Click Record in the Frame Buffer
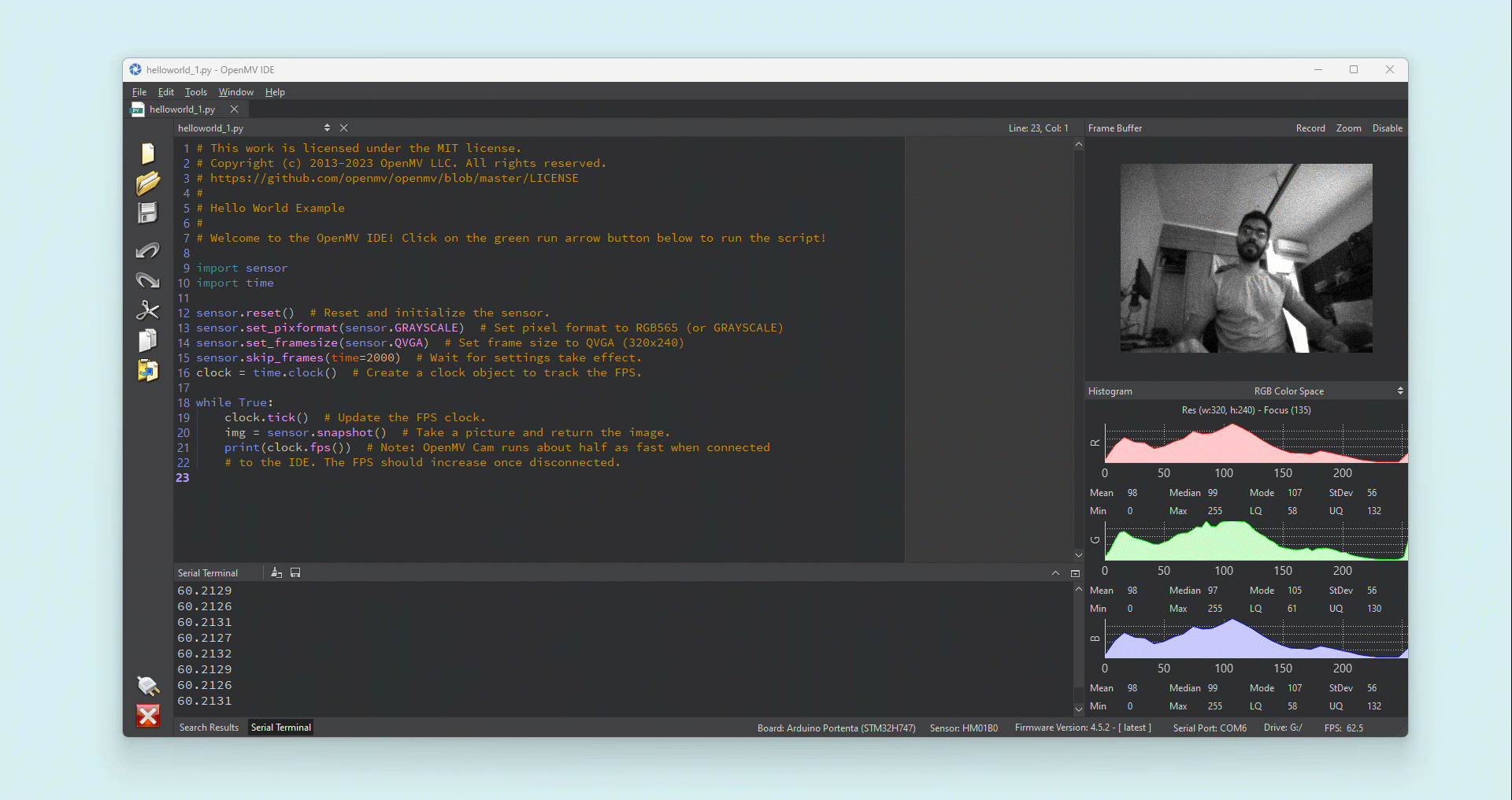1512x800 pixels. click(1310, 128)
